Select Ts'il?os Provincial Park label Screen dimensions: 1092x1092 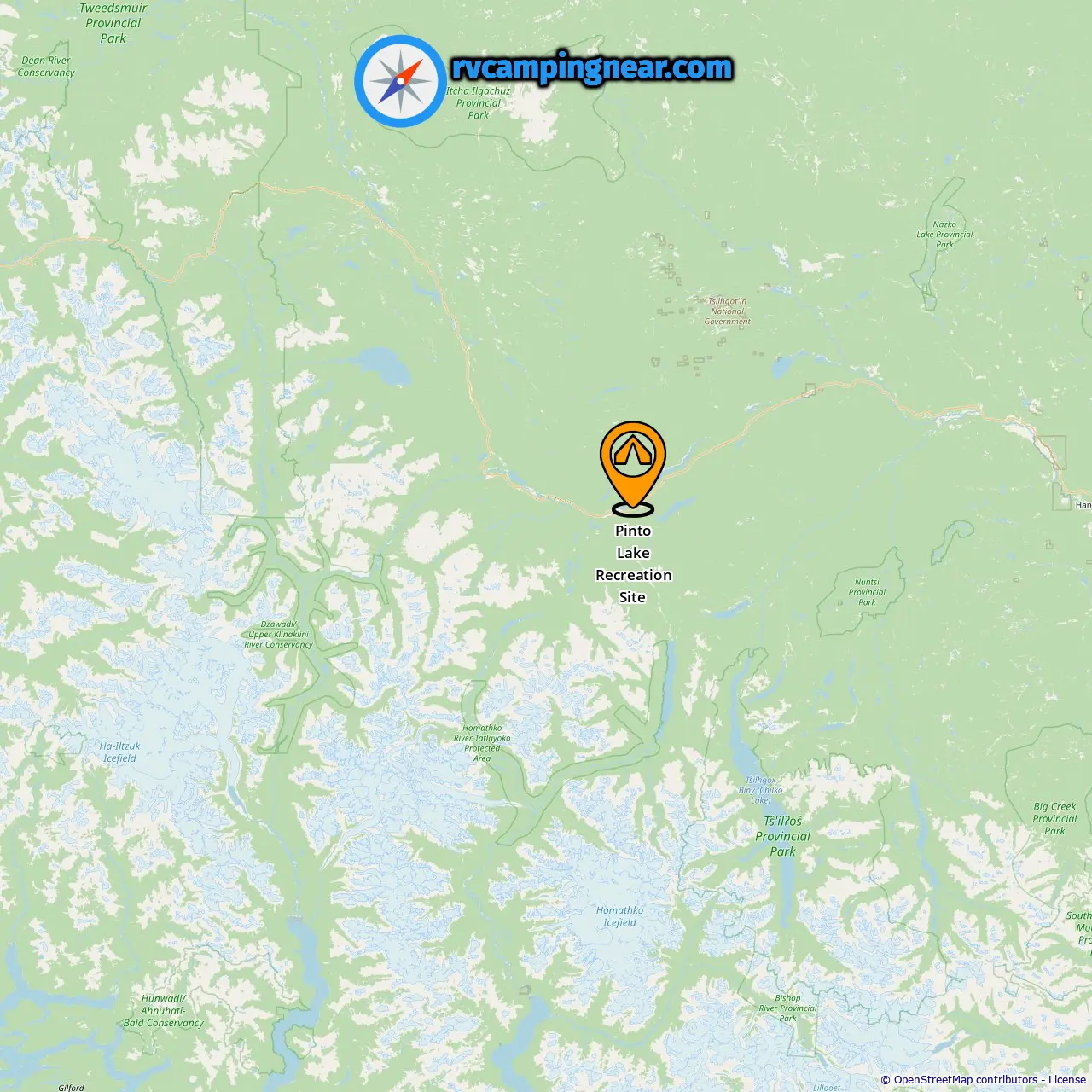click(782, 836)
